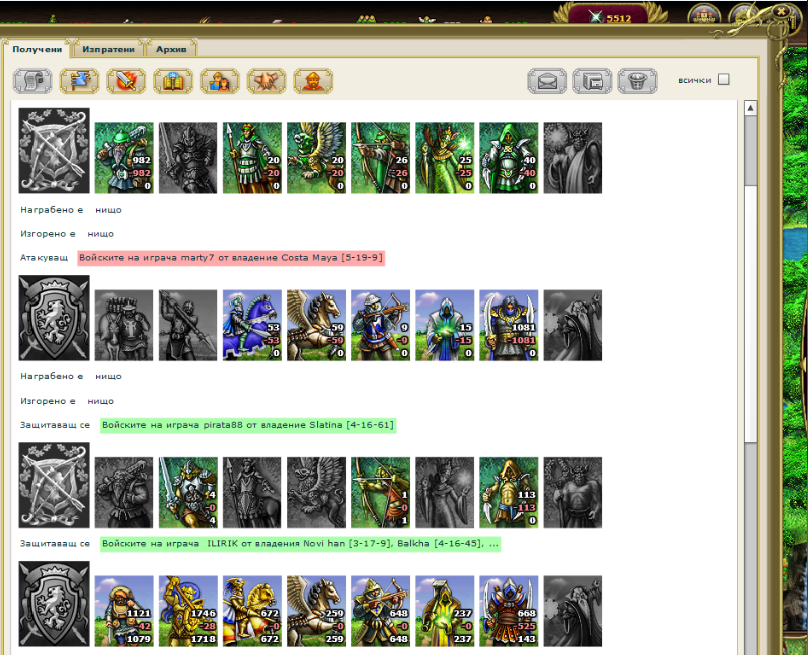
Task: Select the pegasus unit with 259 troops
Action: tap(316, 611)
